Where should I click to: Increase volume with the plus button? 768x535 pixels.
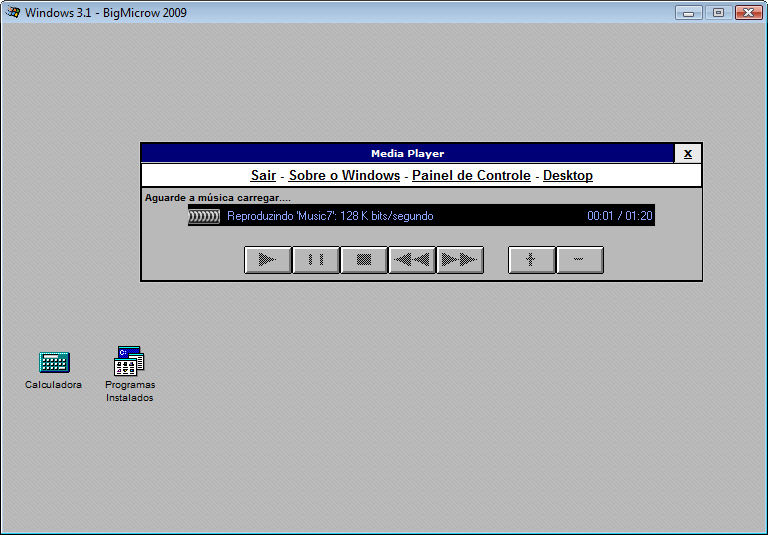pyautogui.click(x=532, y=260)
